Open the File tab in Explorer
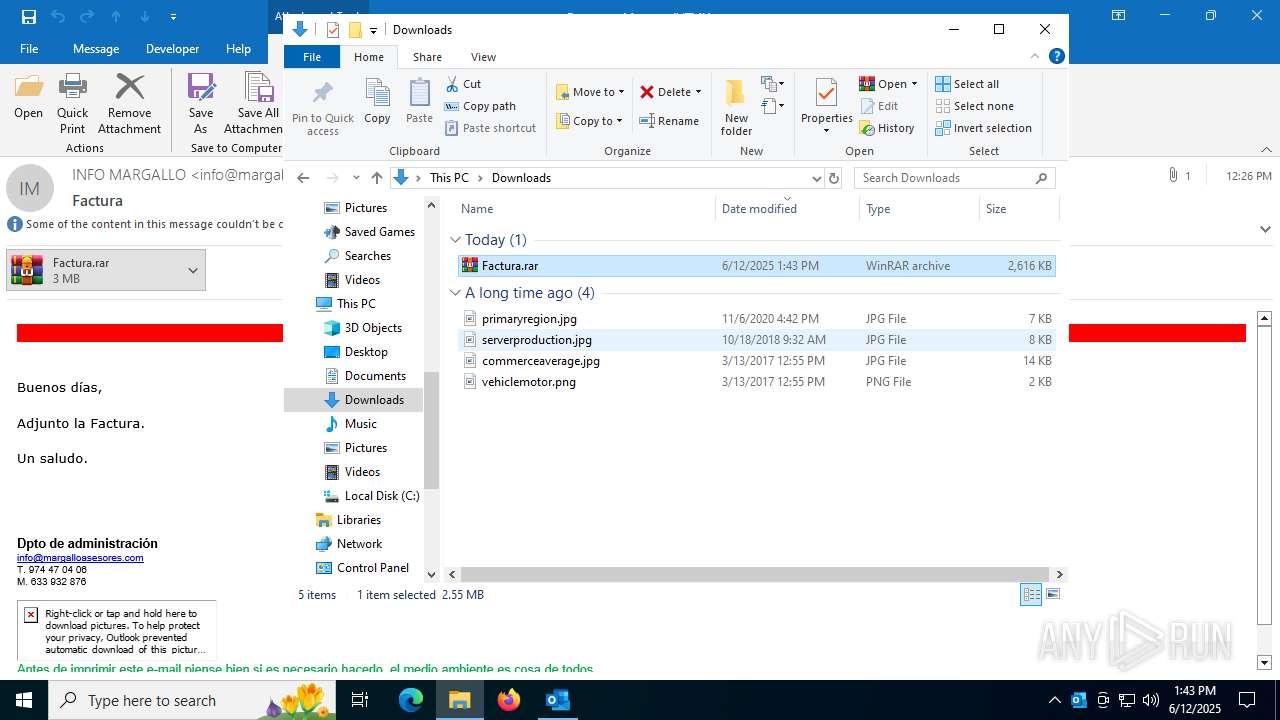The width and height of the screenshot is (1280, 720). pyautogui.click(x=312, y=57)
